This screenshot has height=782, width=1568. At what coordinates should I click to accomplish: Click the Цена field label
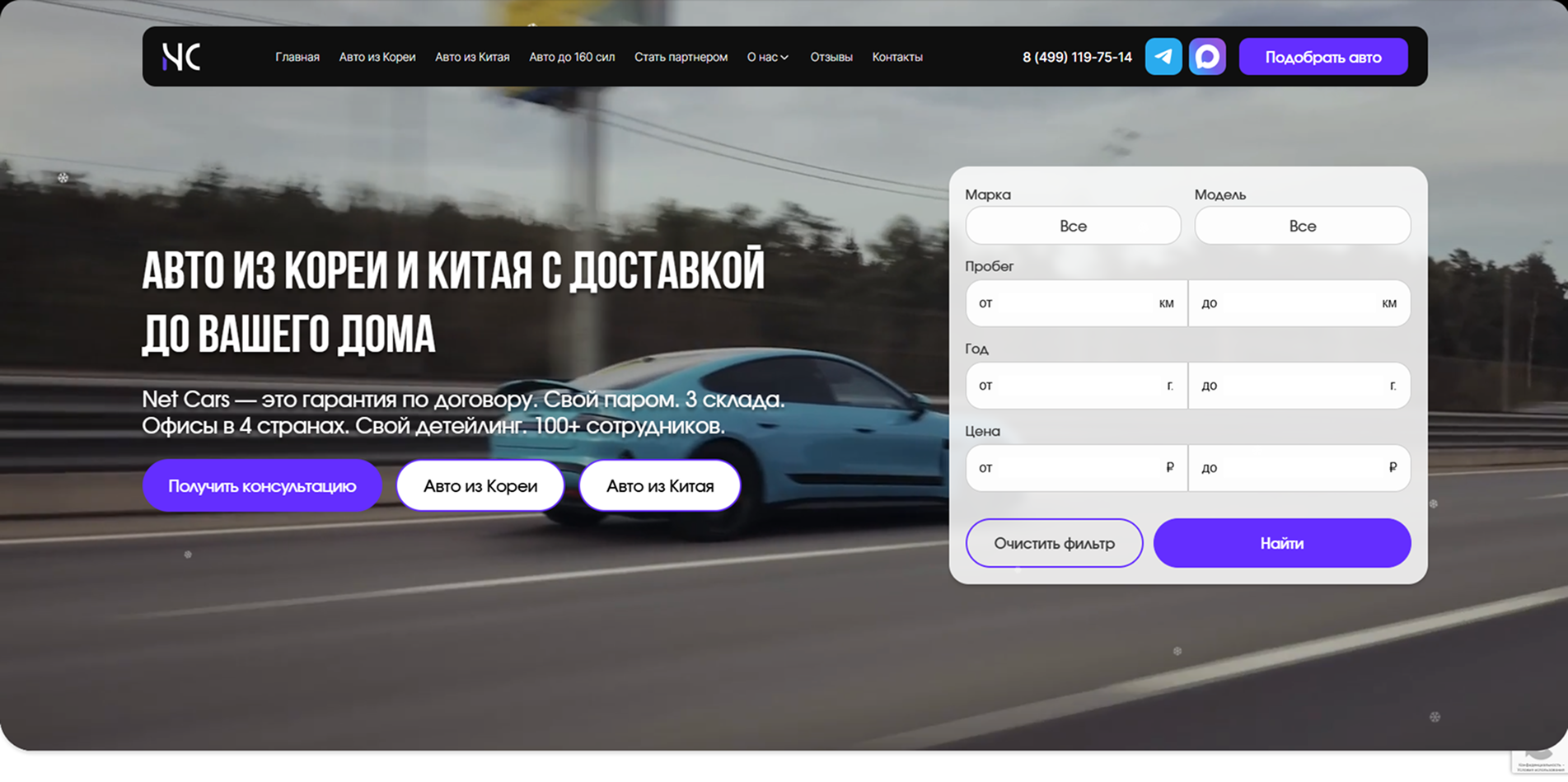pyautogui.click(x=983, y=431)
